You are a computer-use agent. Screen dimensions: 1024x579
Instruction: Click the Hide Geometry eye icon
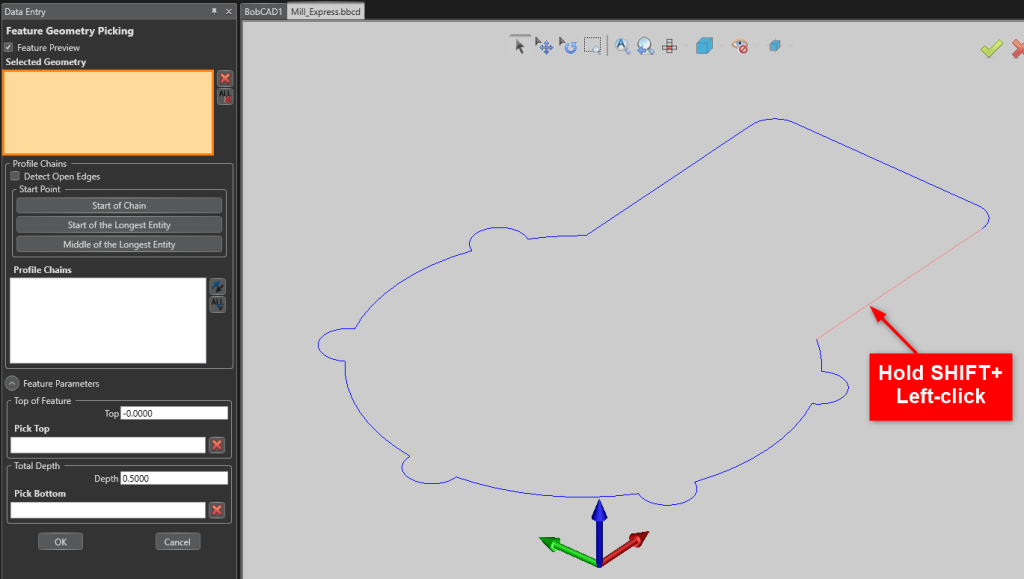coord(739,45)
